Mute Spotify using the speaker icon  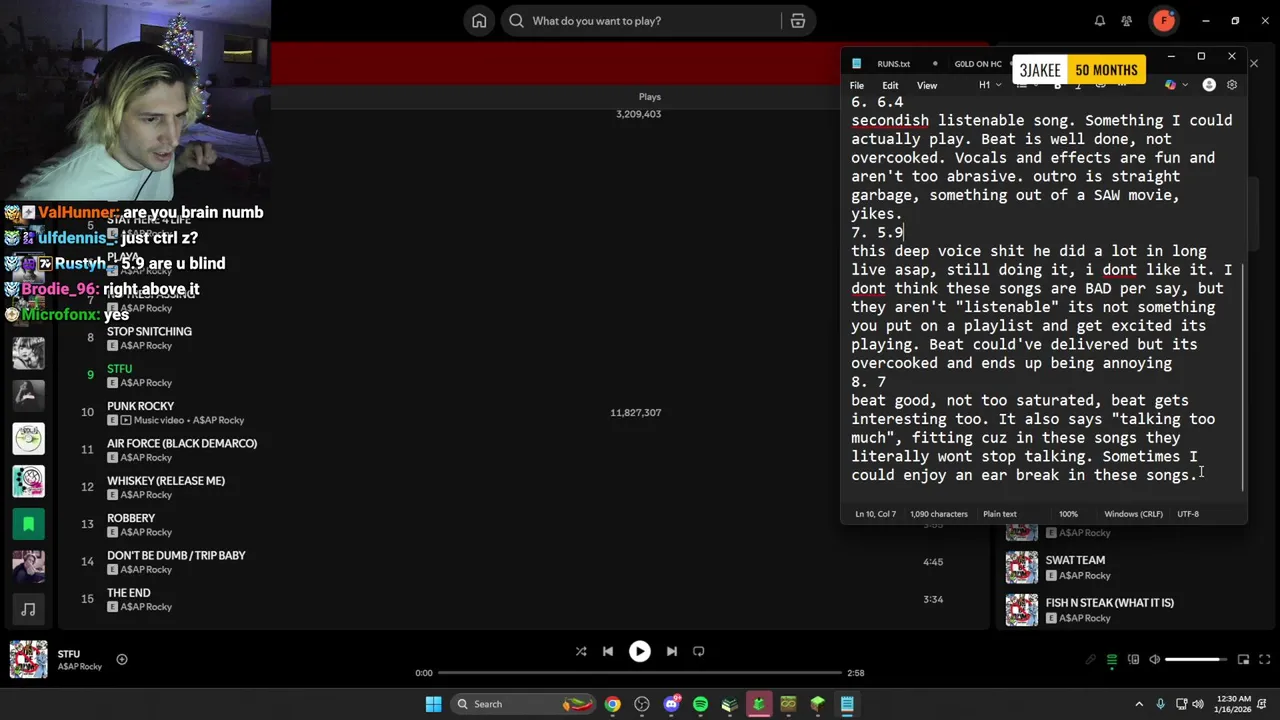coord(1154,660)
